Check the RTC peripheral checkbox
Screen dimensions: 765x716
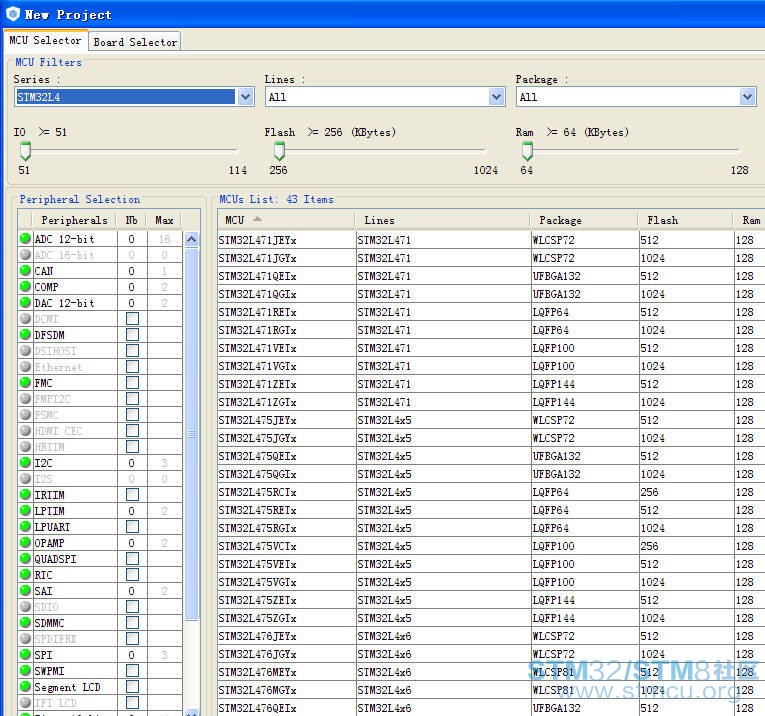pos(132,575)
